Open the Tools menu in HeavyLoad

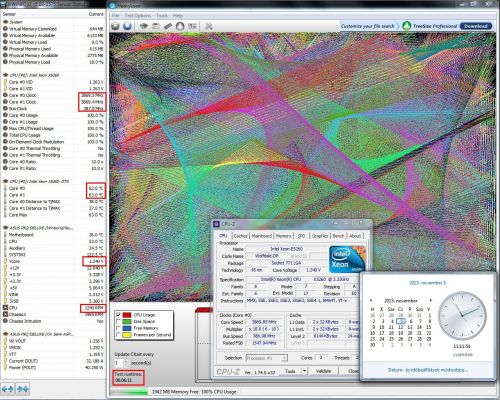click(162, 16)
